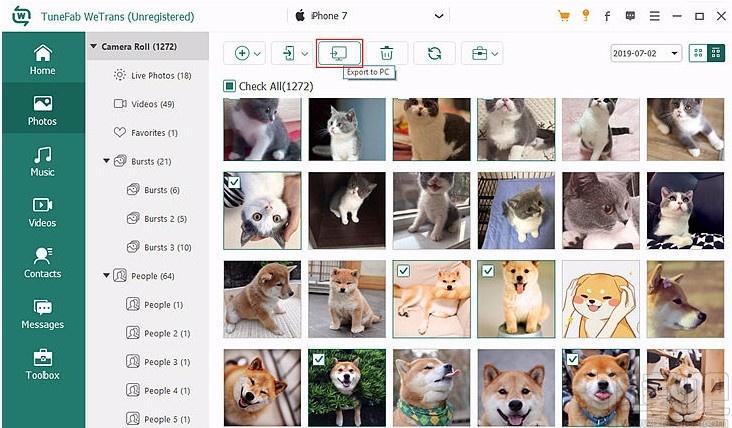Uncheck the Shiba in bushes photo checkbox
The width and height of the screenshot is (732, 428).
(x=318, y=359)
